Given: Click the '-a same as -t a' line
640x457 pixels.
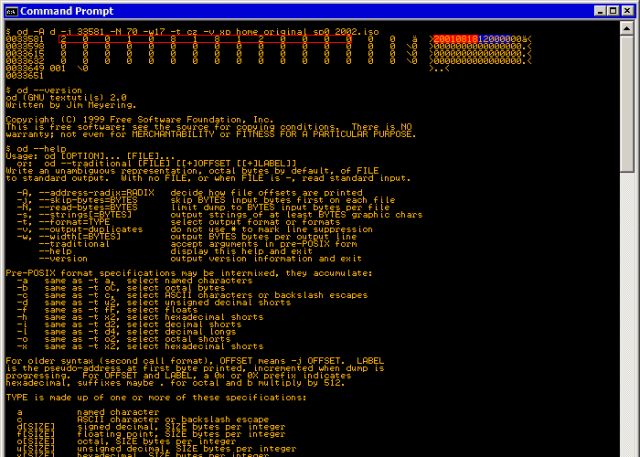Looking at the screenshot, I should pyautogui.click(x=135, y=280).
